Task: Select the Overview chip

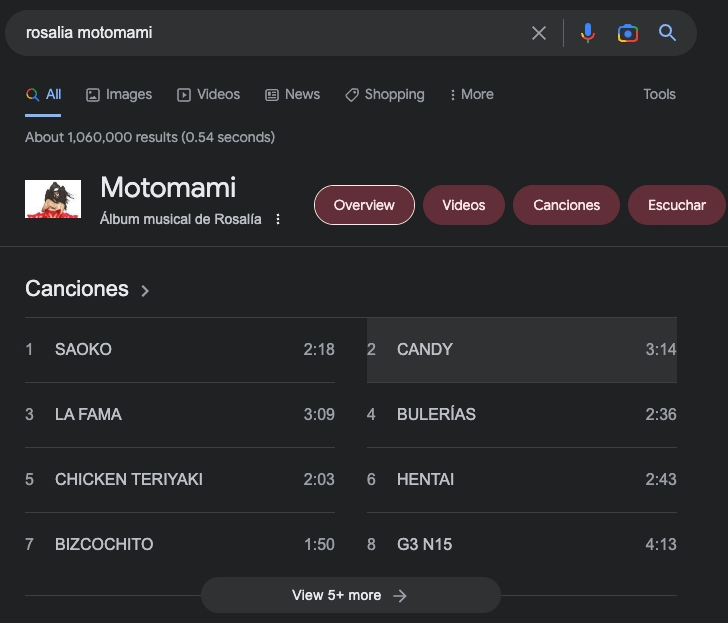Action: (364, 205)
